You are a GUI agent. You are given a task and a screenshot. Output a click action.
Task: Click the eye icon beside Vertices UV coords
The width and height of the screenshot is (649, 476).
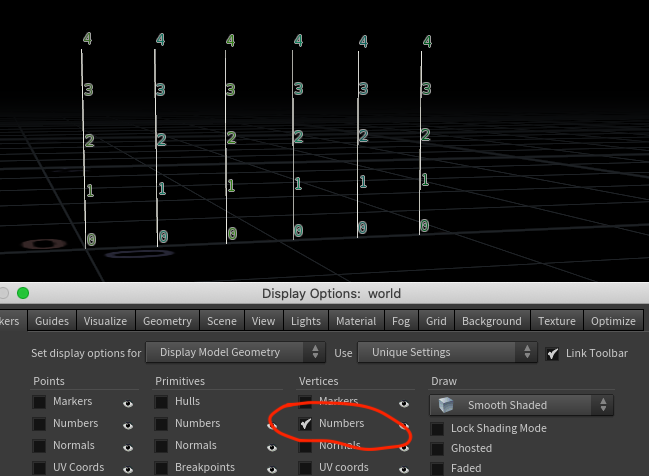coord(404,470)
